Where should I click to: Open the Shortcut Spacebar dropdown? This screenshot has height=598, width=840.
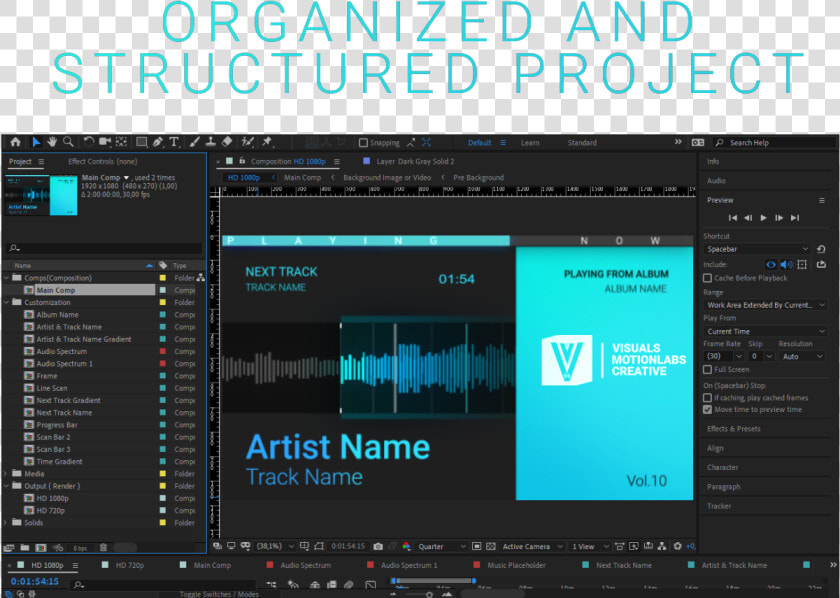758,249
